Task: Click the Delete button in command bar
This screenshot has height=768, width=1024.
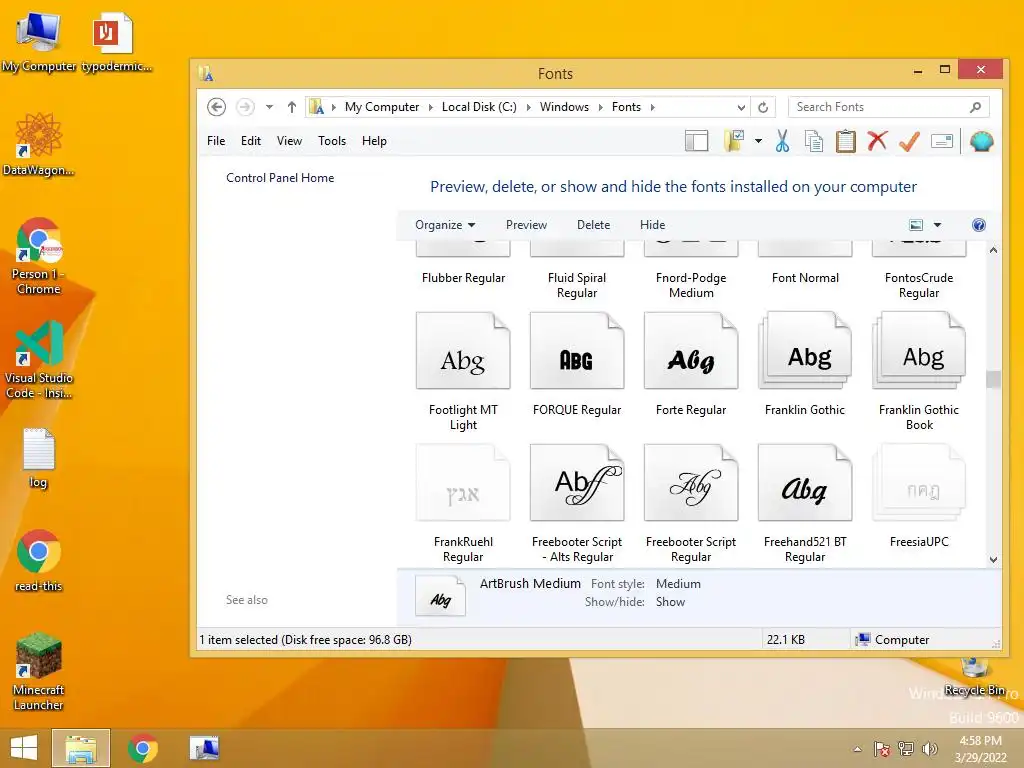Action: pyautogui.click(x=593, y=225)
